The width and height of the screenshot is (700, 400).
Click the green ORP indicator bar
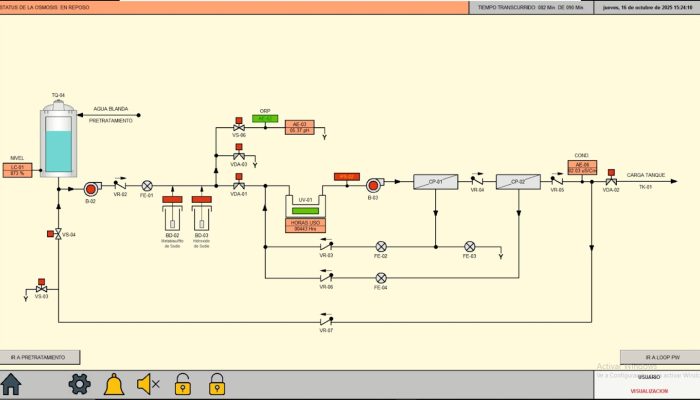pyautogui.click(x=265, y=119)
